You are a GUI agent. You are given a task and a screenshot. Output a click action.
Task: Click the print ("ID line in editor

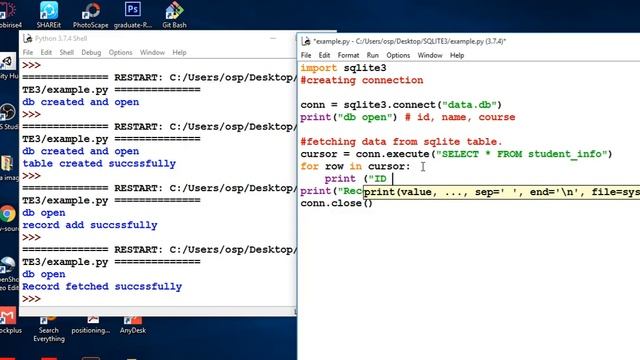[x=356, y=178]
